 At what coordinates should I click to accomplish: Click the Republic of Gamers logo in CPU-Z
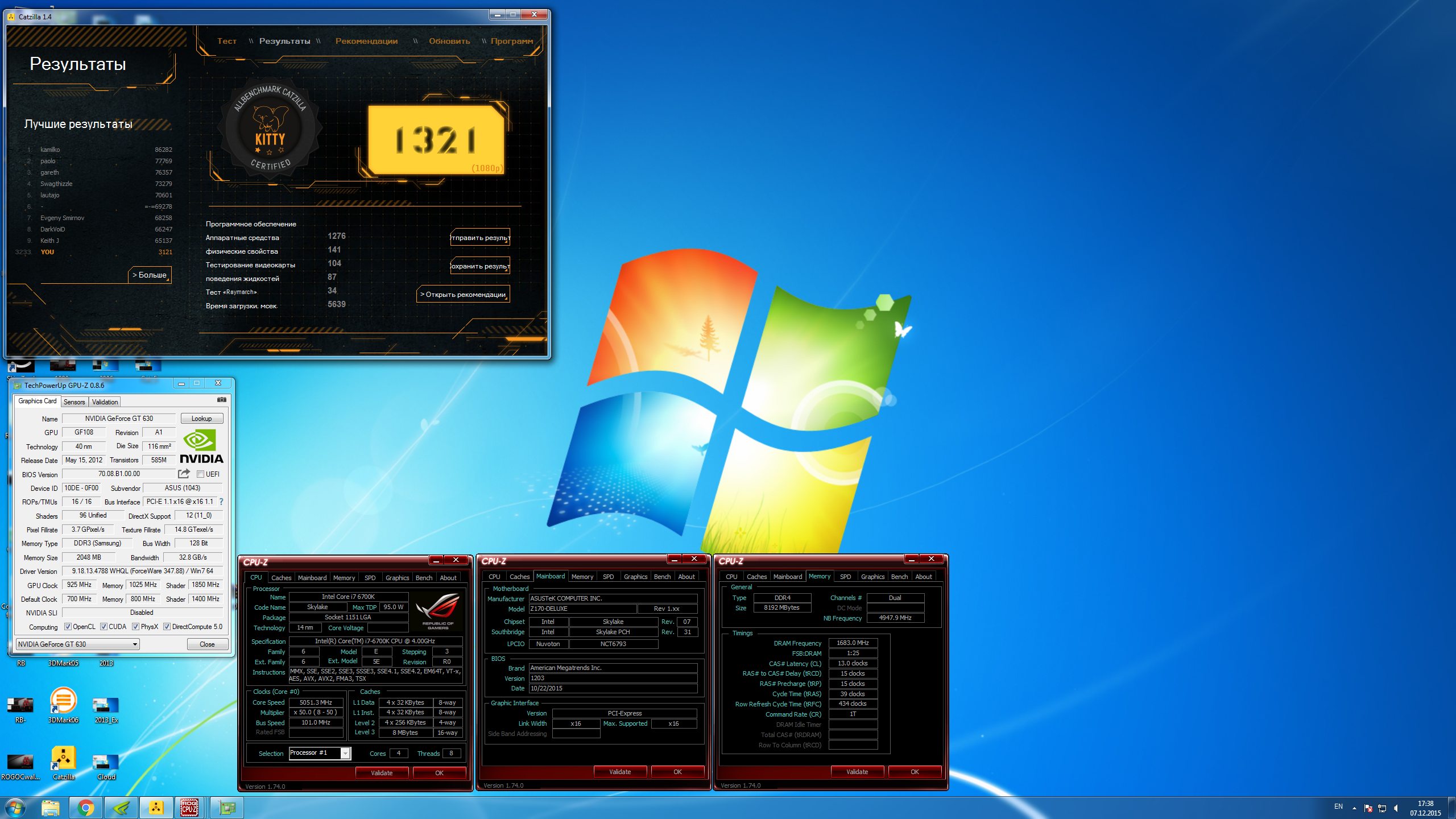(438, 611)
